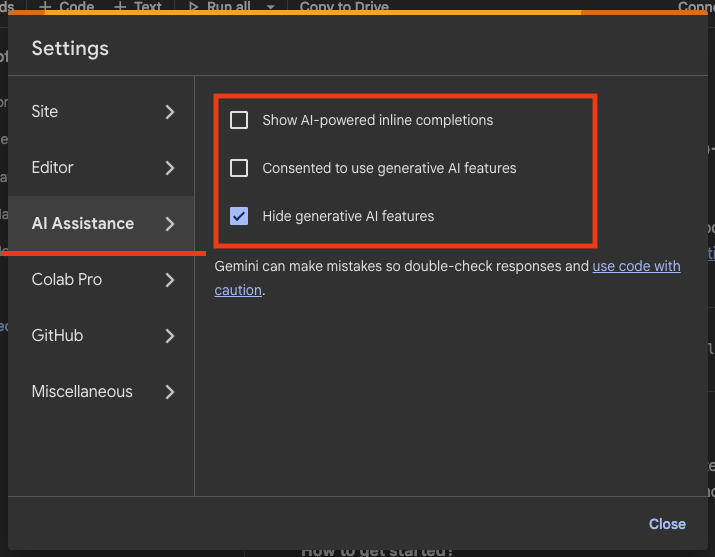Click the chevron next to Colab Pro
Viewport: 715px width, 557px height.
170,280
